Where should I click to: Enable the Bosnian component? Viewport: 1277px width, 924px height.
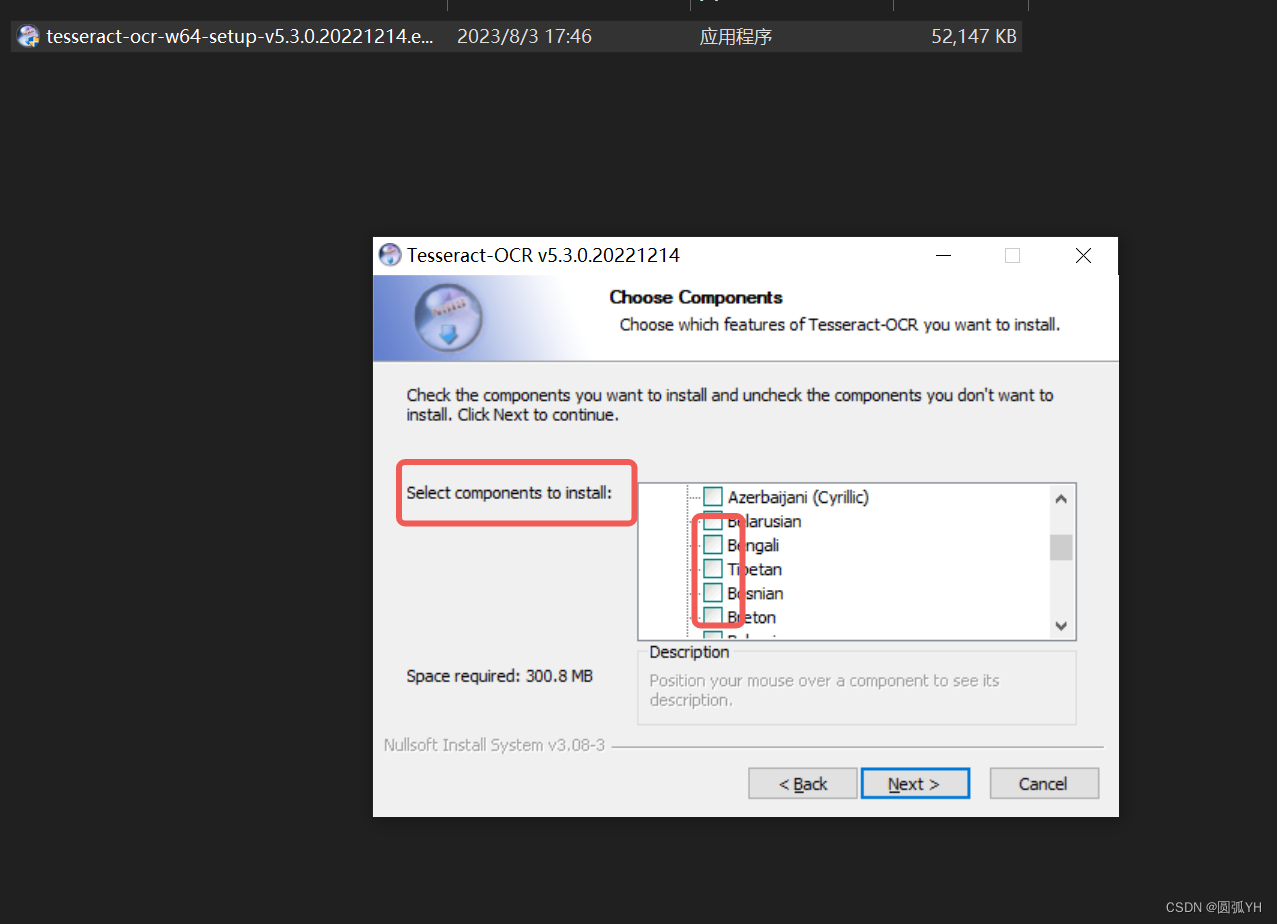[714, 593]
